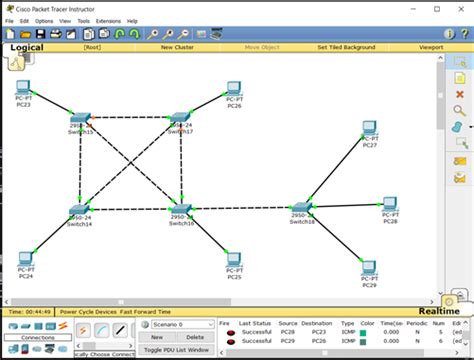Choose the Add Complex PDU open envelope
This screenshot has height=360, width=474.
(x=460, y=178)
